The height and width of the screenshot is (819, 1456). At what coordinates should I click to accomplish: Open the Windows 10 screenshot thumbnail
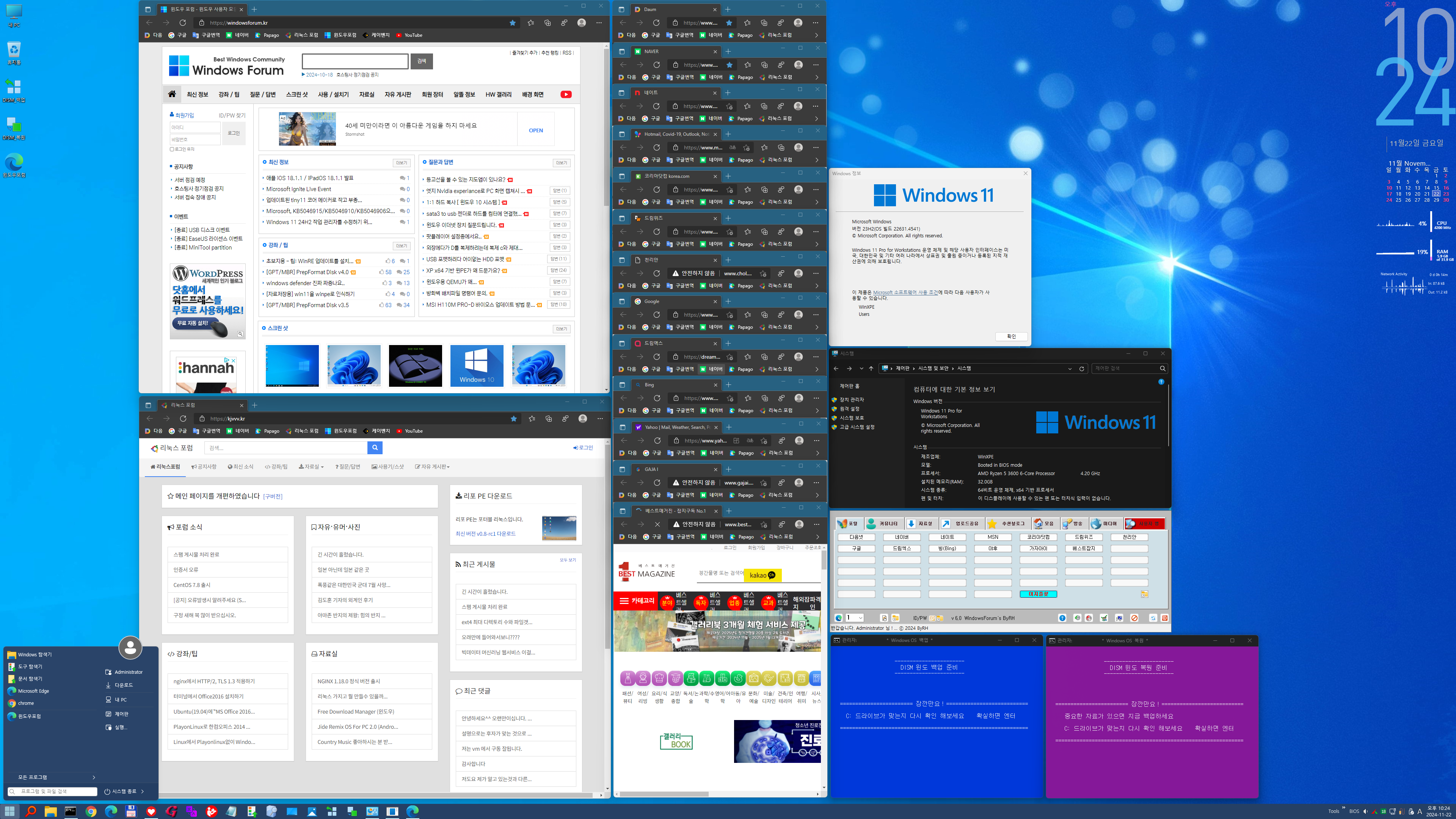(477, 366)
